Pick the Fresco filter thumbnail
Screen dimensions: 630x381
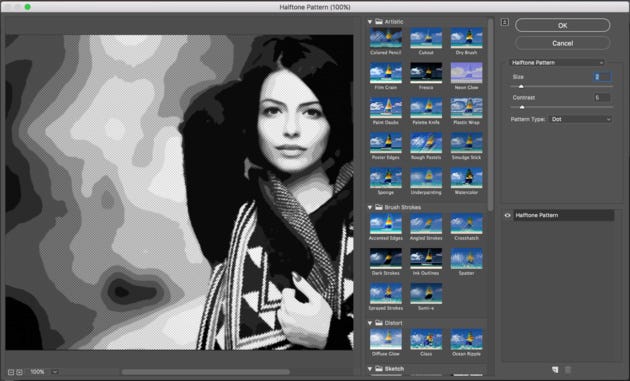click(426, 73)
